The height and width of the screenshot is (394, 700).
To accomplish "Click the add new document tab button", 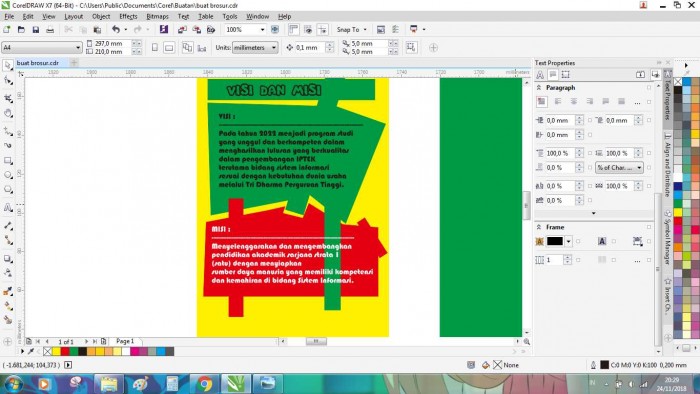I will [x=74, y=63].
